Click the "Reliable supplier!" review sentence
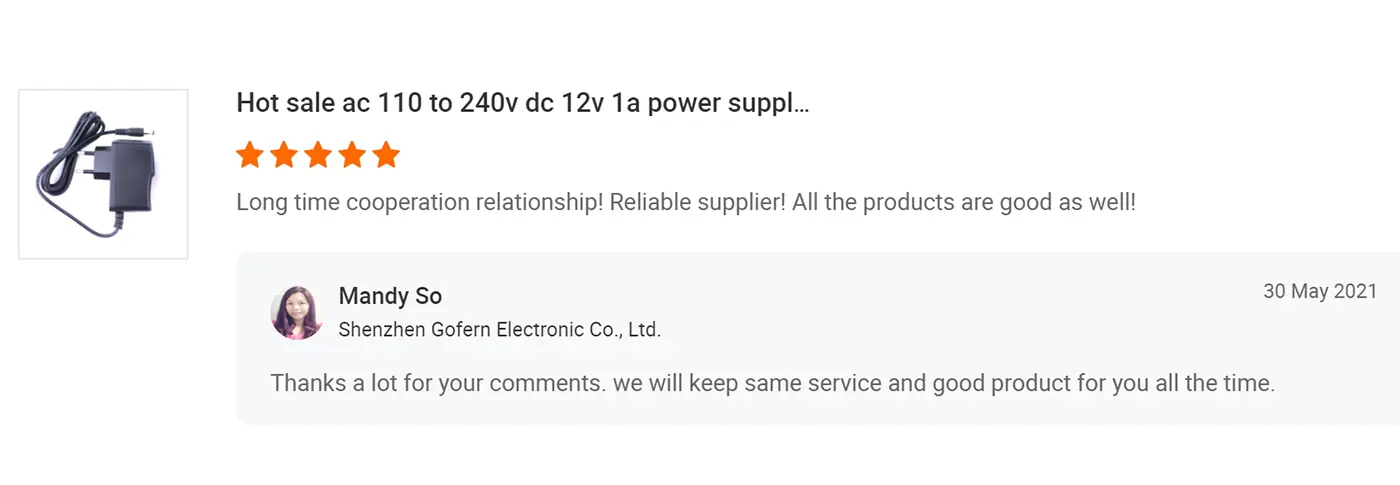1400x485 pixels. click(x=698, y=202)
